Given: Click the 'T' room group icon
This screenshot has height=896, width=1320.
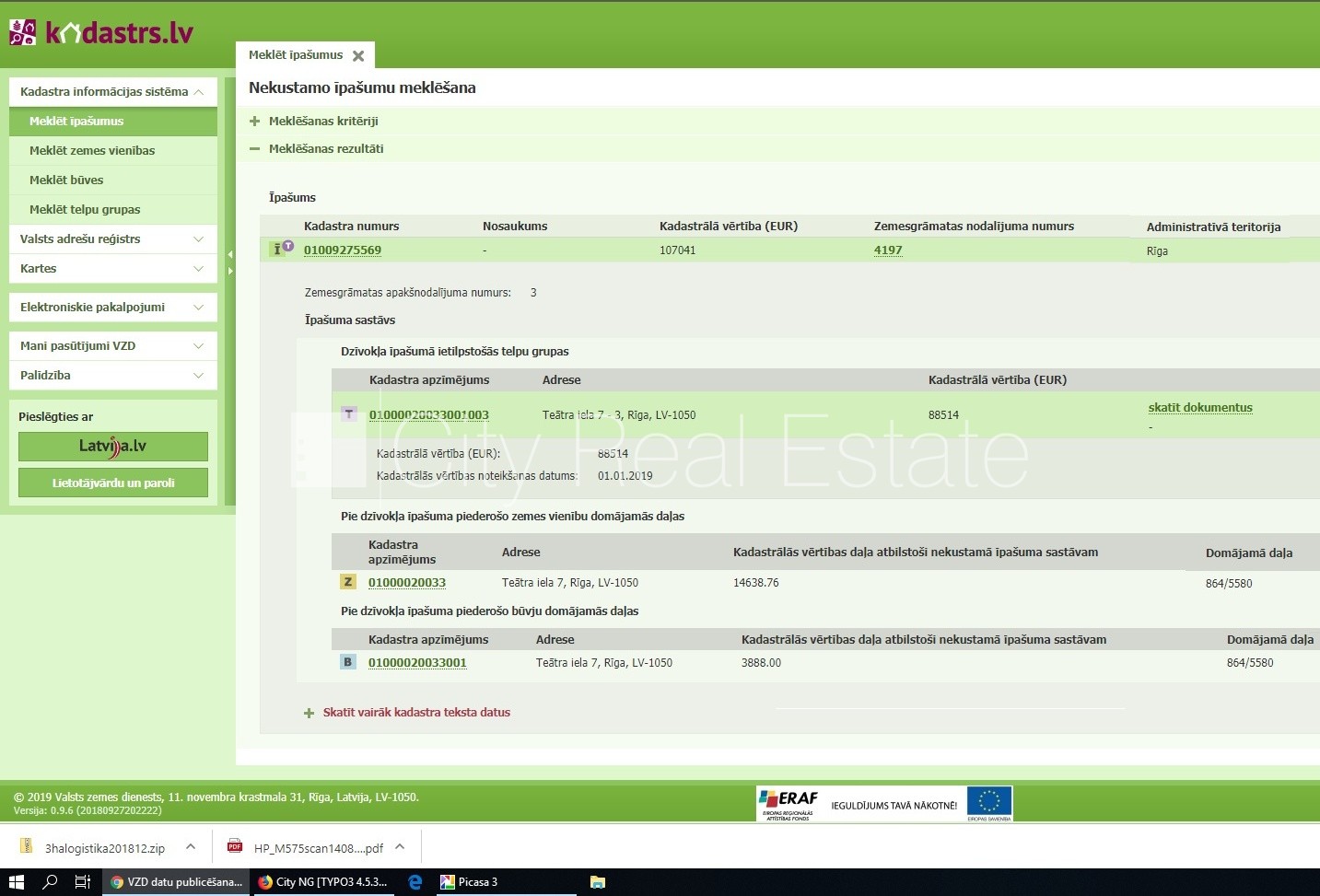Looking at the screenshot, I should coord(349,414).
